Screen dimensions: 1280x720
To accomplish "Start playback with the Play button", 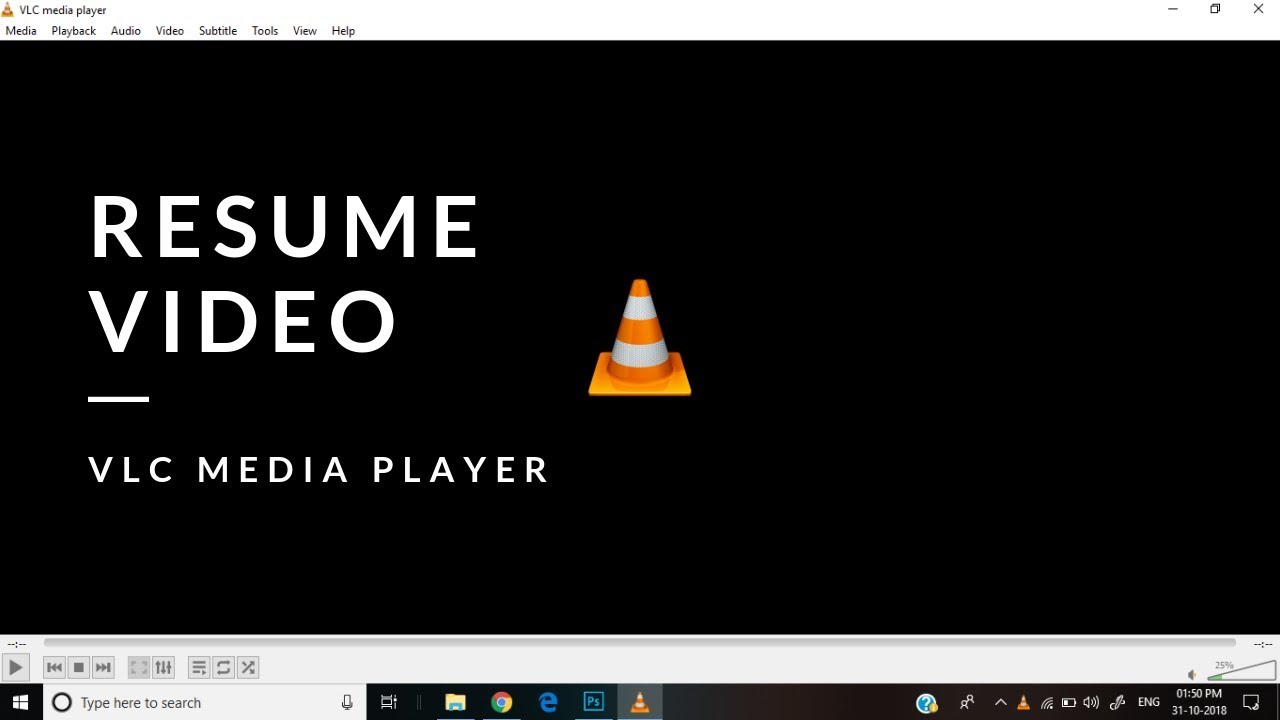I will [x=15, y=667].
